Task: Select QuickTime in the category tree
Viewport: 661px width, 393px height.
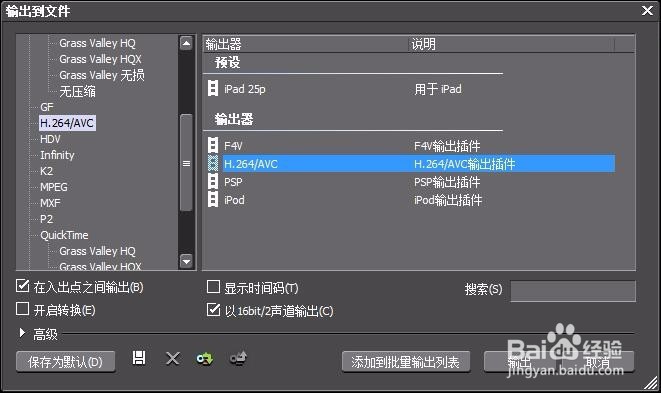Action: click(x=64, y=235)
